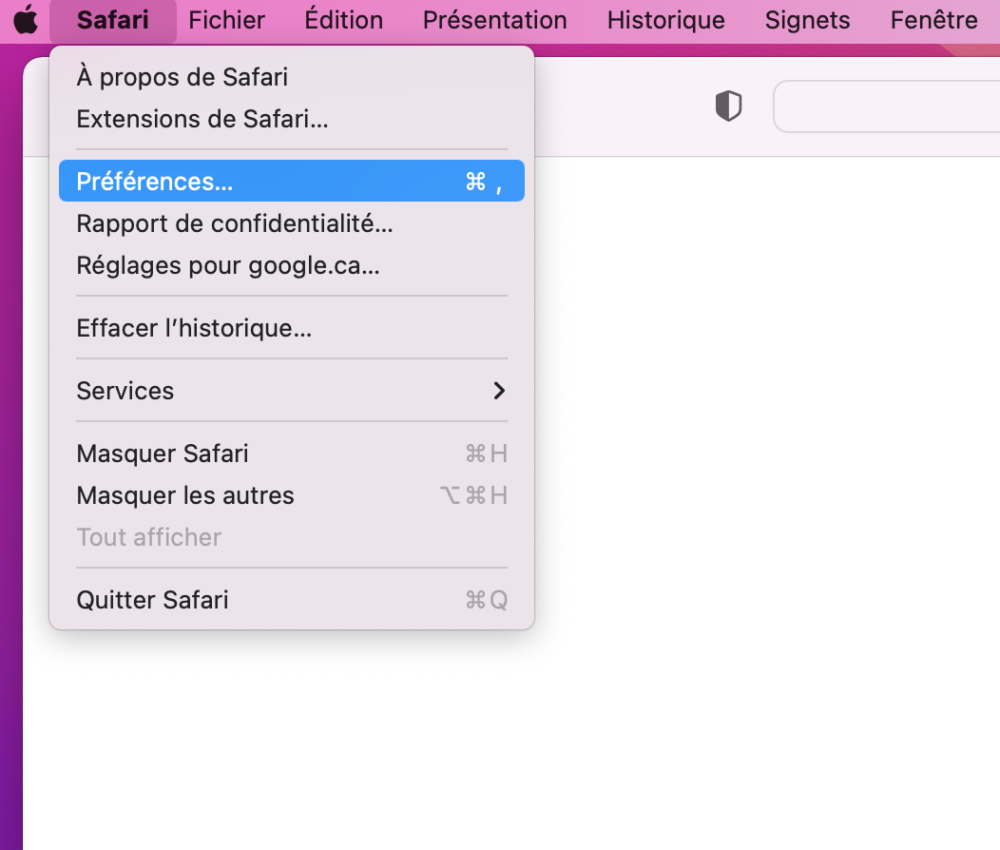The height and width of the screenshot is (850, 1000).
Task: Select Rapport de confidentialité…
Action: (x=291, y=224)
